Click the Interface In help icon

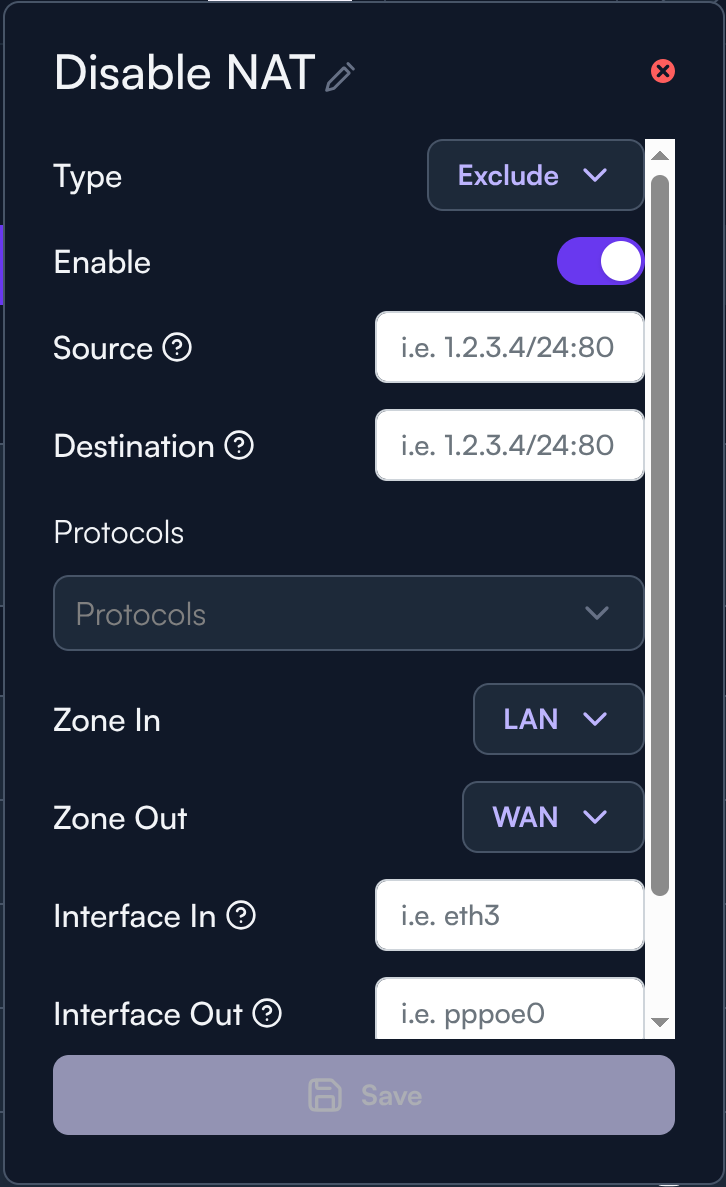(241, 915)
